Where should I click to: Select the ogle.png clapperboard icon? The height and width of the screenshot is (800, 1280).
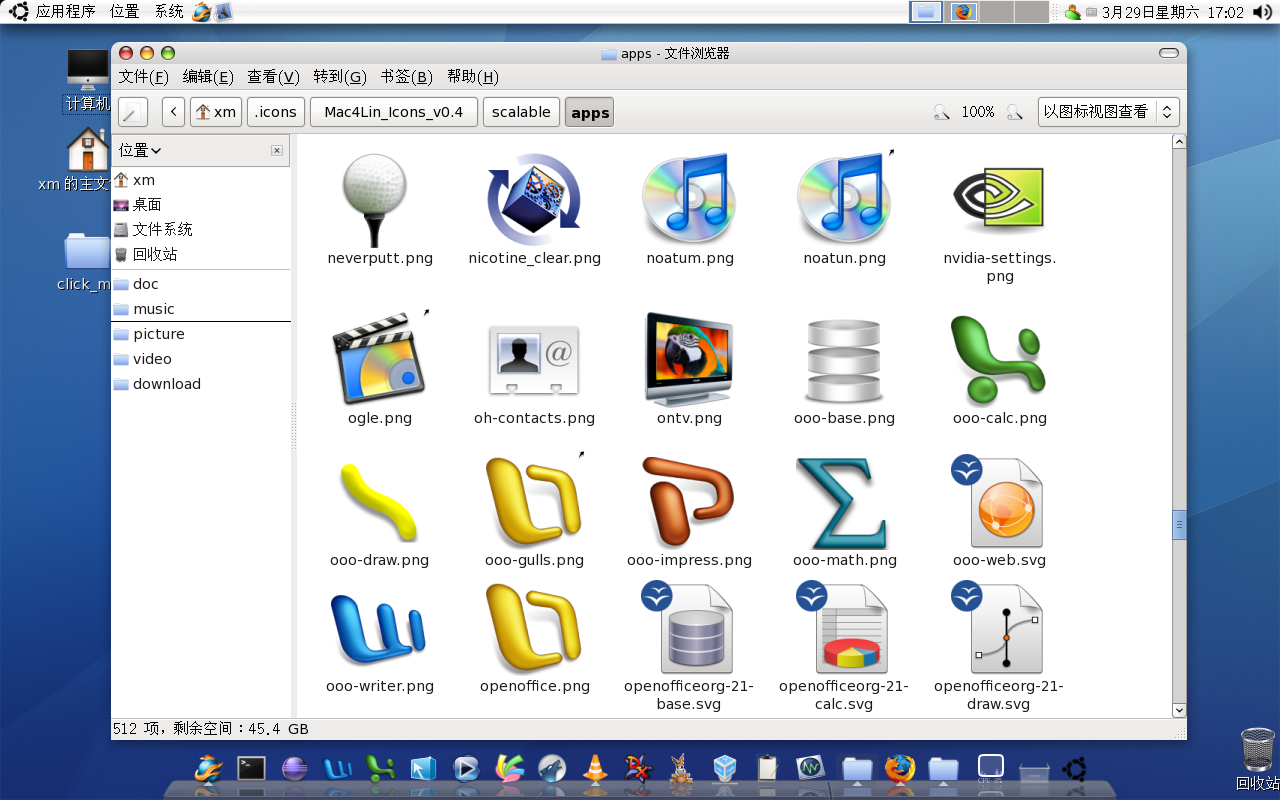pos(379,360)
